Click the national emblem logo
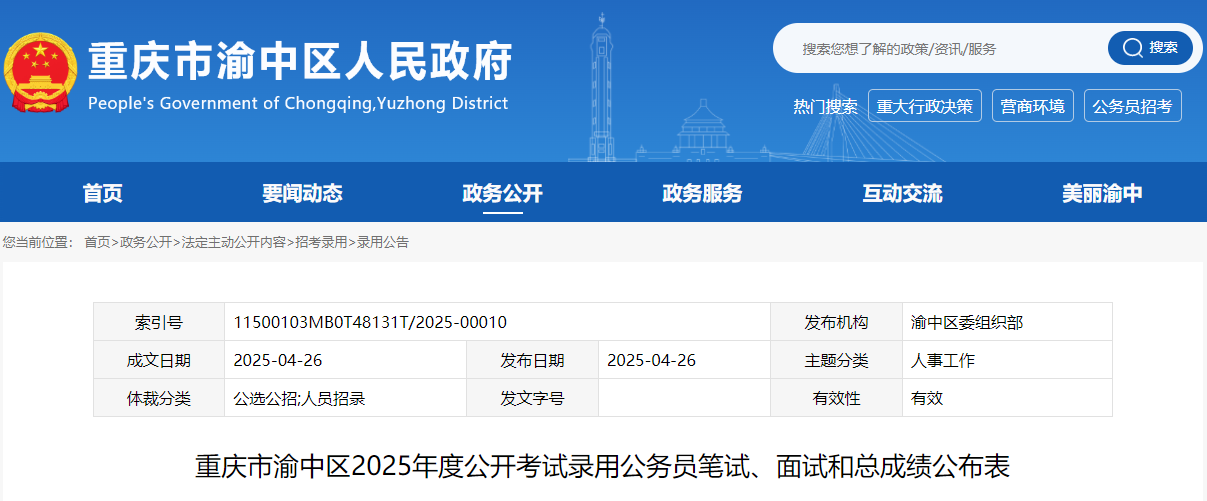The height and width of the screenshot is (501, 1207). (40, 74)
